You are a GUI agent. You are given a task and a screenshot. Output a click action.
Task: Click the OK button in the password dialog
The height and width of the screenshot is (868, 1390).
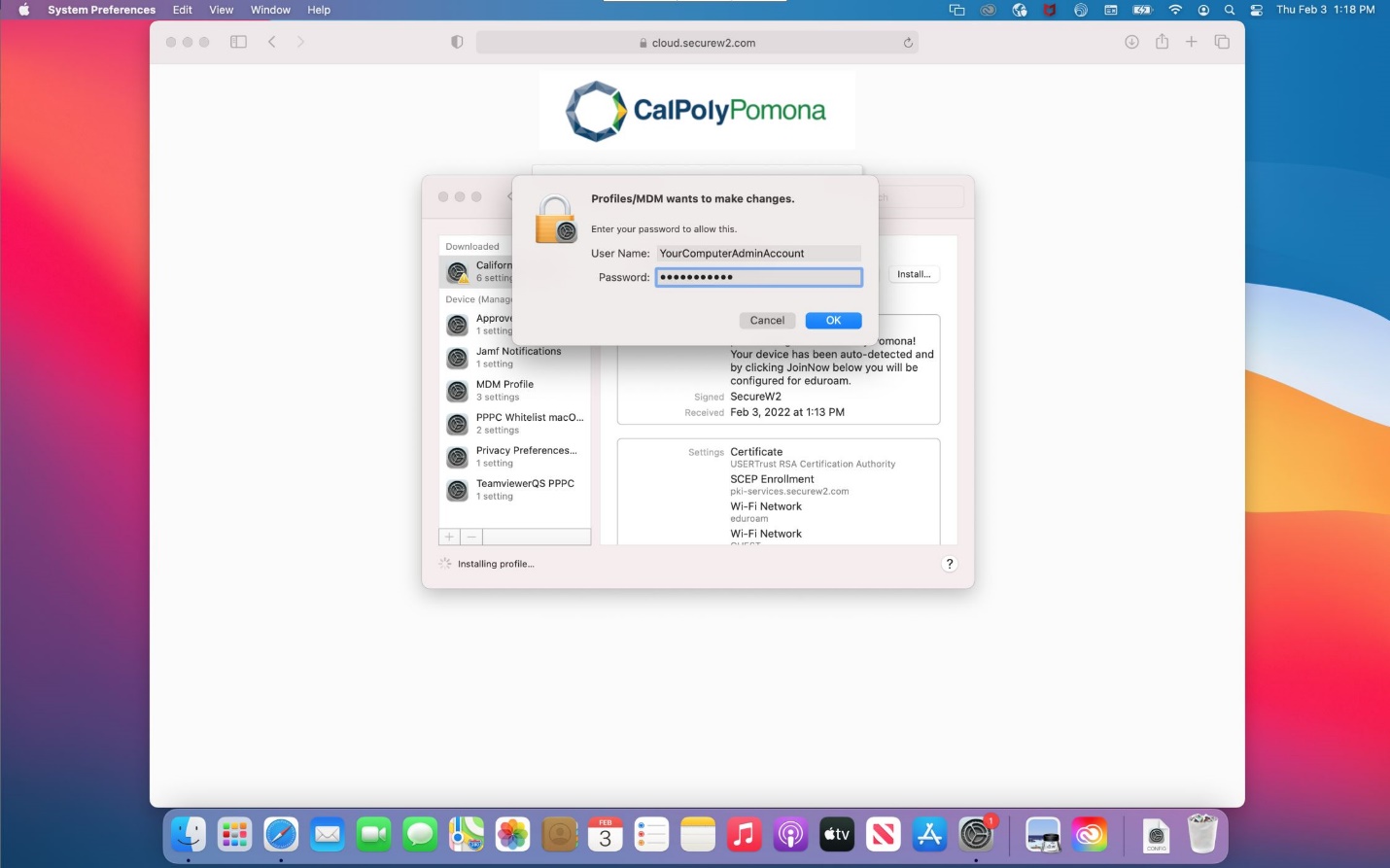833,321
